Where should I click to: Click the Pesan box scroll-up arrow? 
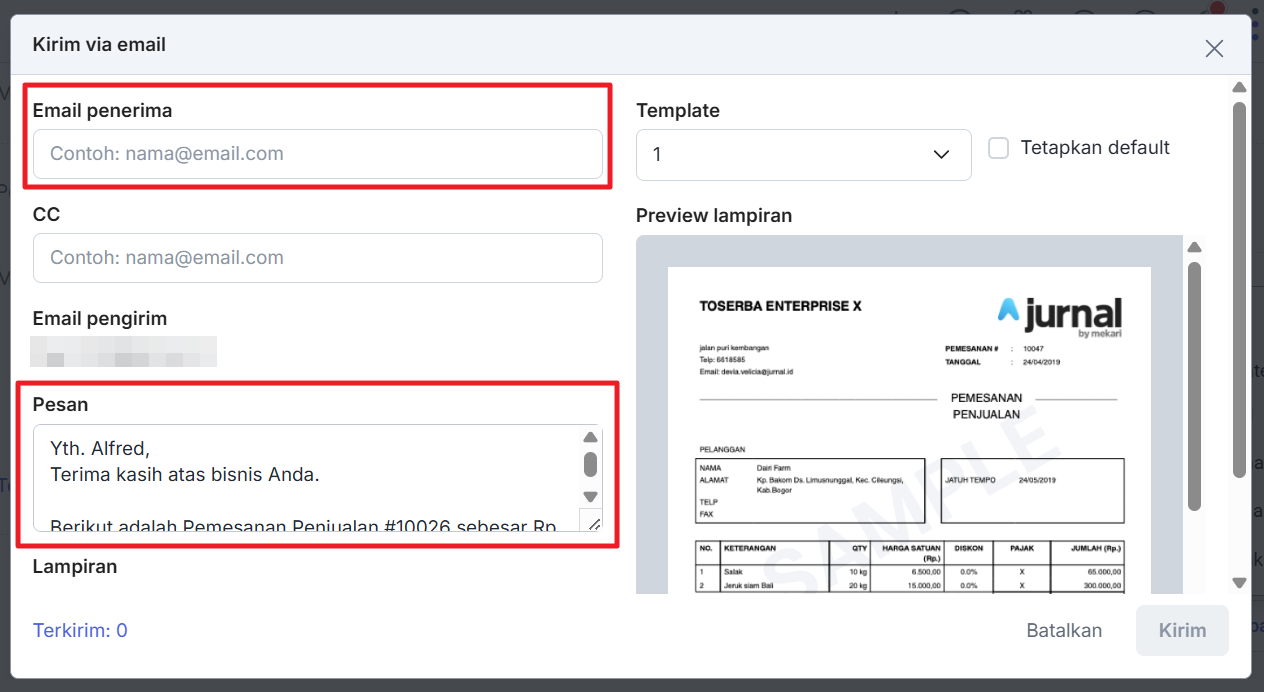point(590,438)
